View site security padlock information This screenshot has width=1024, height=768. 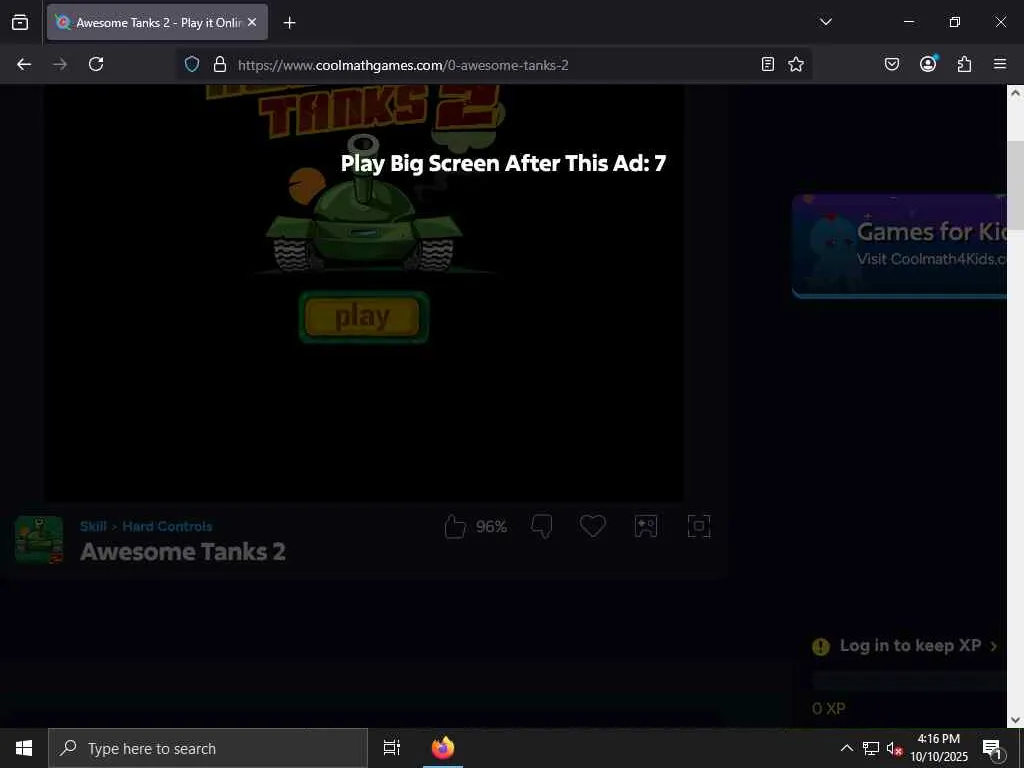point(220,64)
